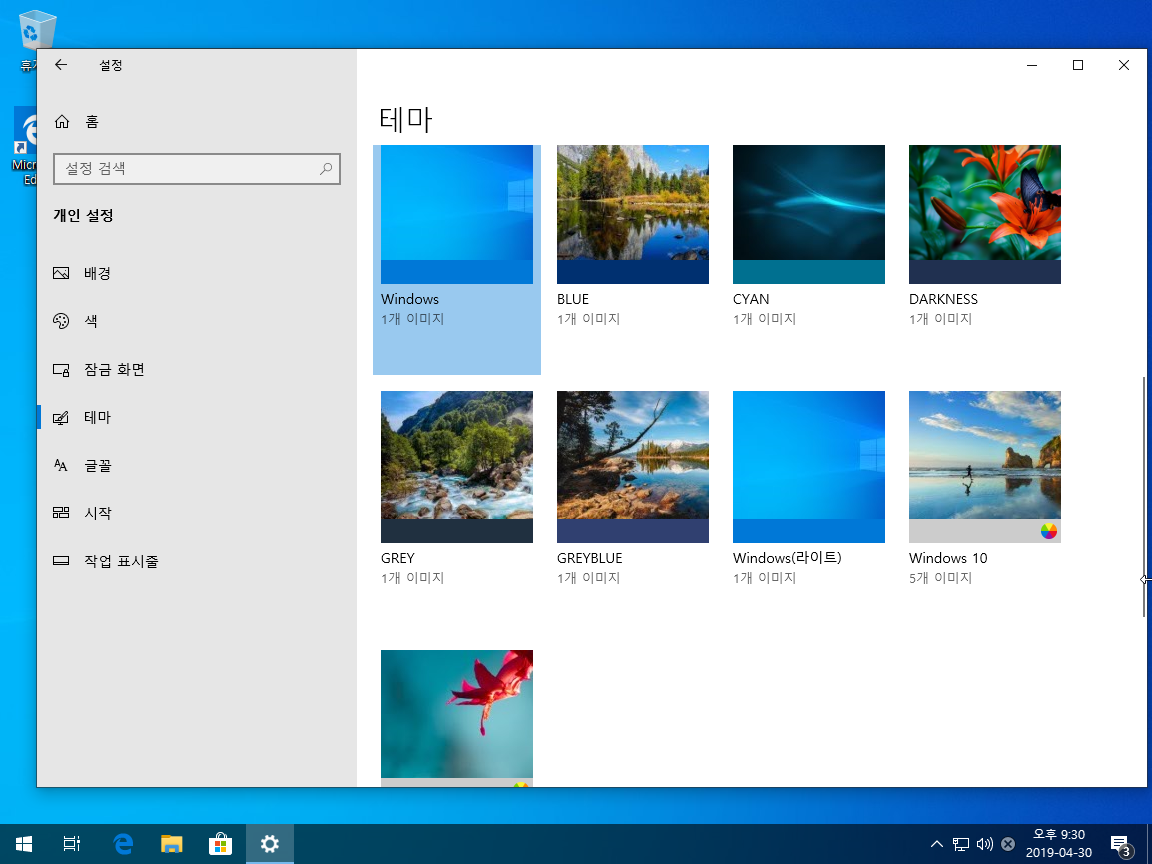Open 작업 표시줄 settings page
1152x864 pixels.
click(x=197, y=561)
